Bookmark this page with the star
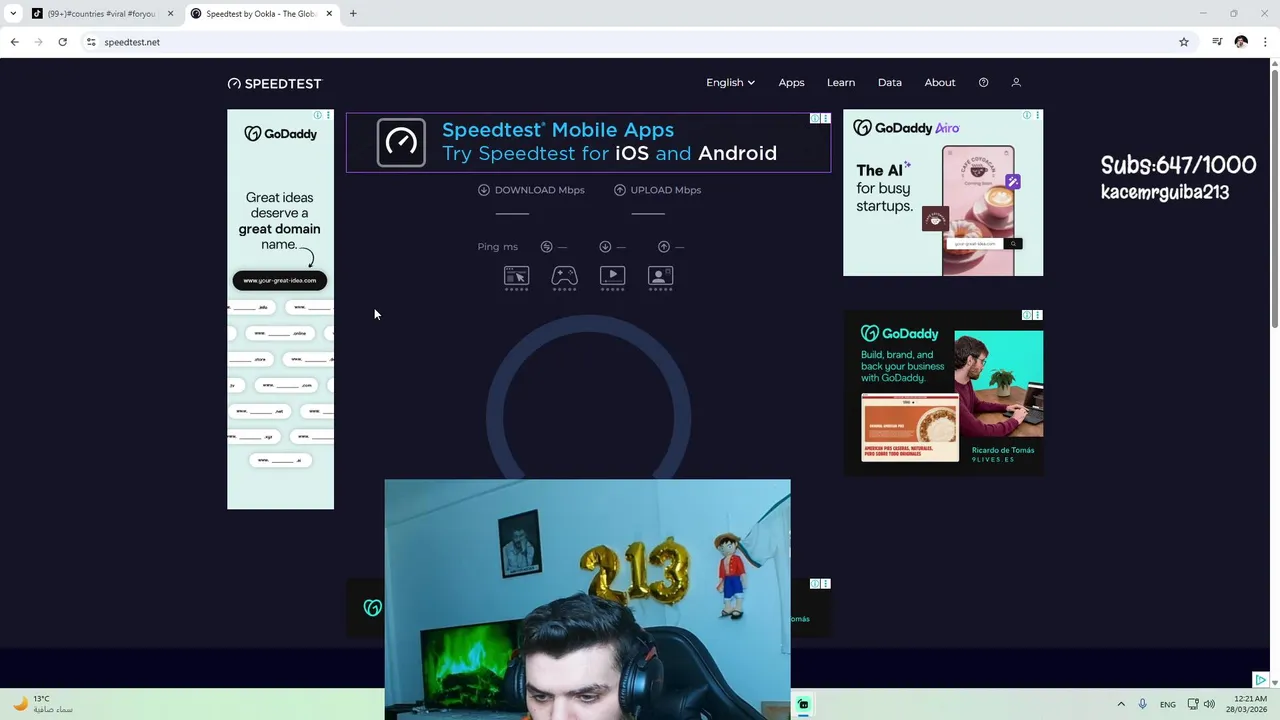Image resolution: width=1280 pixels, height=720 pixels. (x=1184, y=42)
